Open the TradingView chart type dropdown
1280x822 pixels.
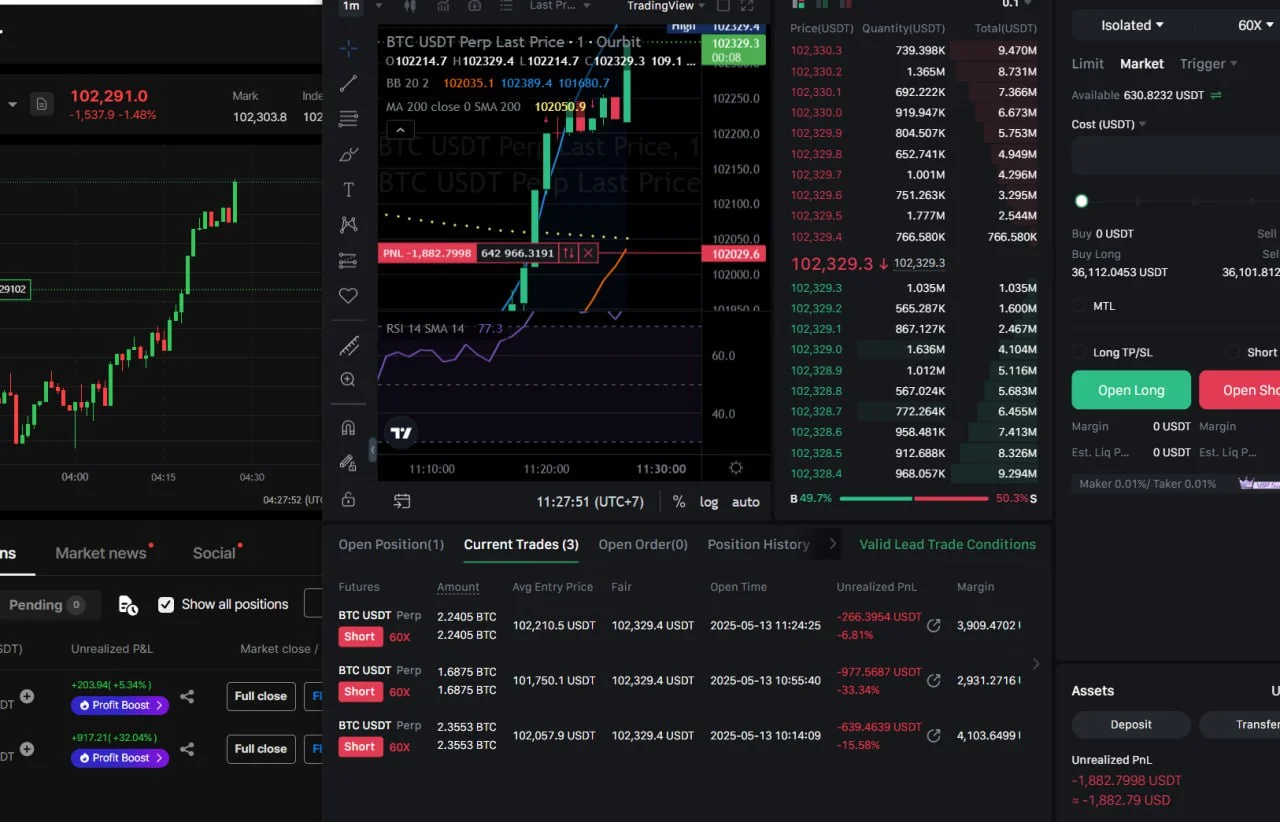tap(666, 6)
